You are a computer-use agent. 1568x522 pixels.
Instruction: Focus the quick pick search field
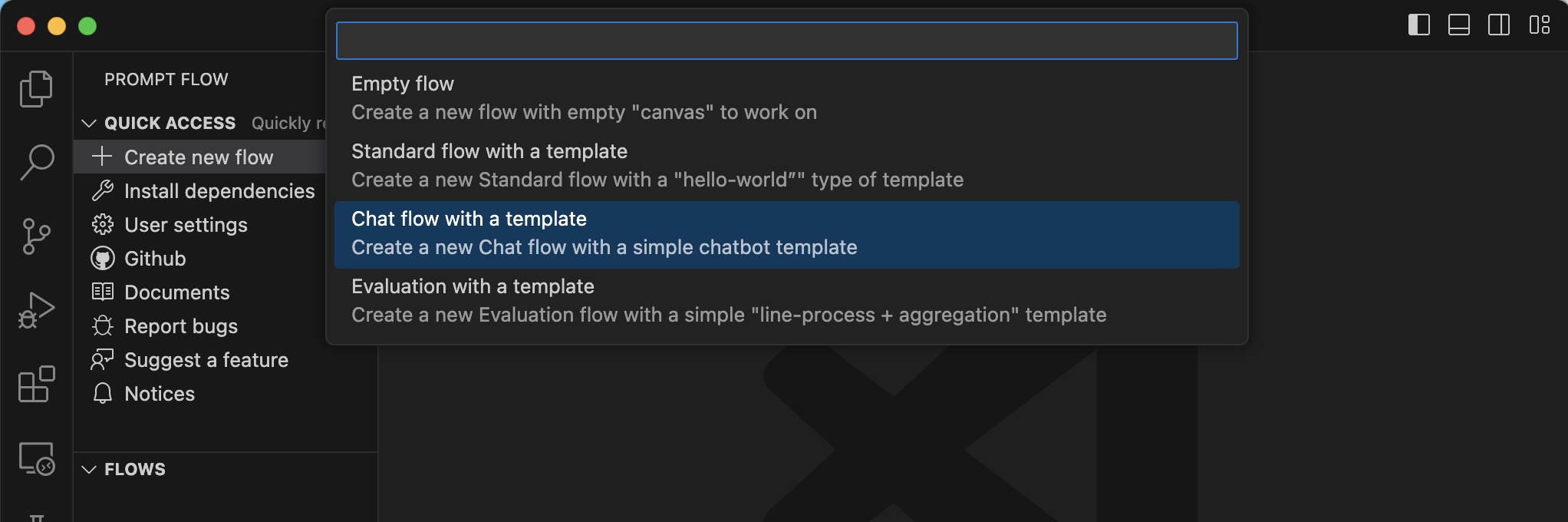pos(786,41)
